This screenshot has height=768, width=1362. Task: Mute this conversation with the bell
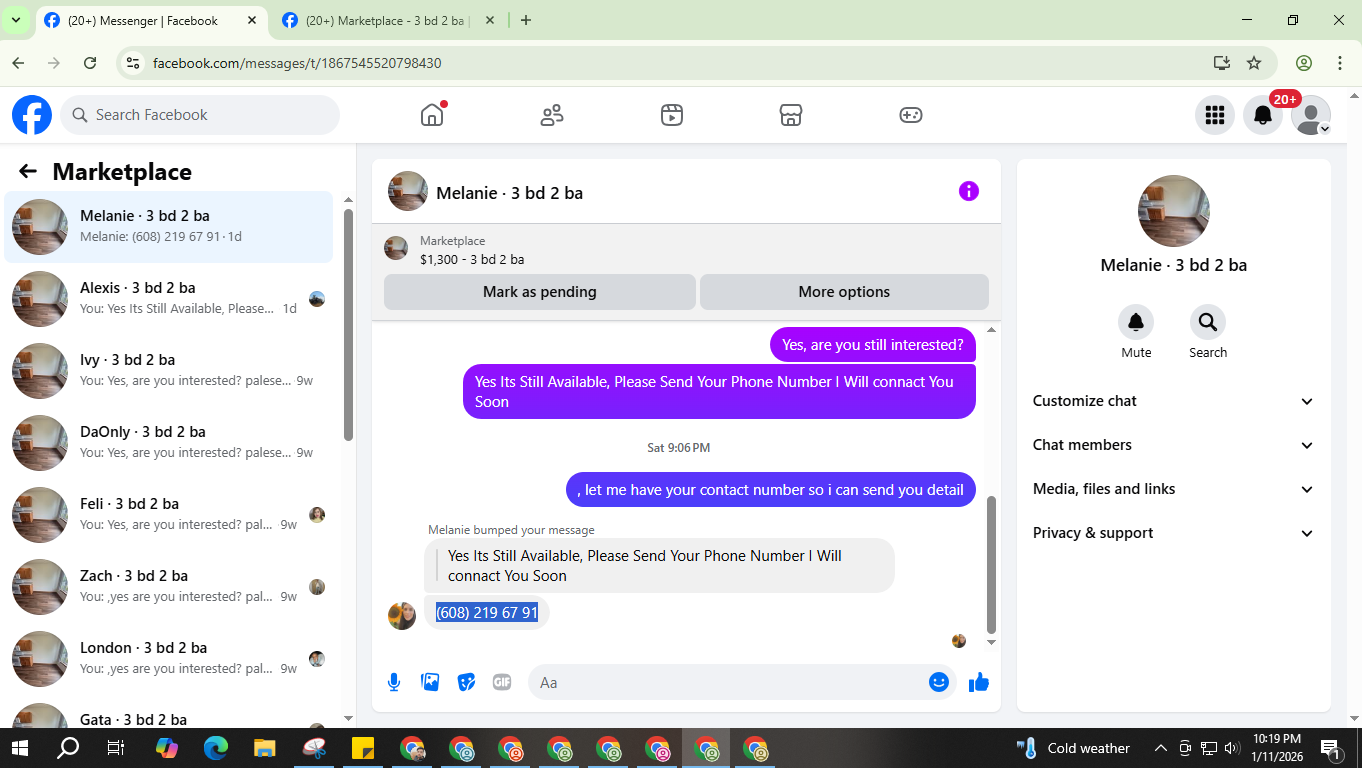tap(1136, 322)
